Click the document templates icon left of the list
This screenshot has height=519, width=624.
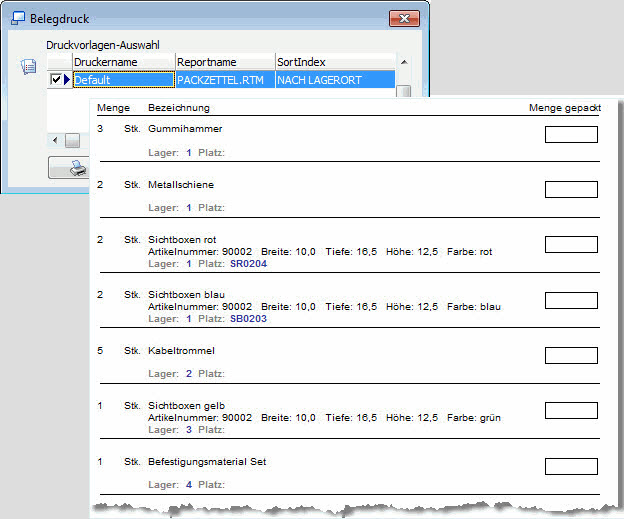[x=28, y=67]
